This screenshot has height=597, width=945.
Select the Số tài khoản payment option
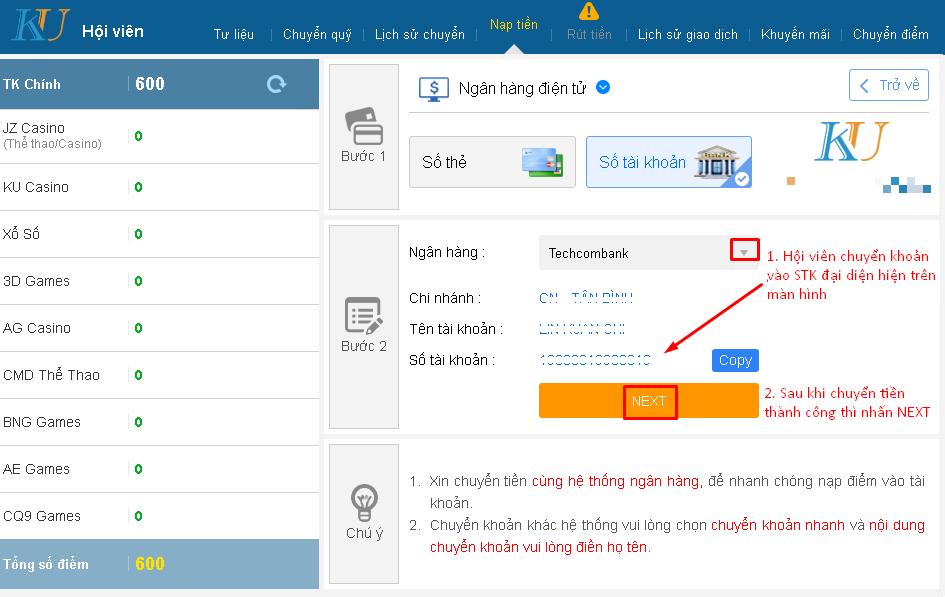click(668, 162)
